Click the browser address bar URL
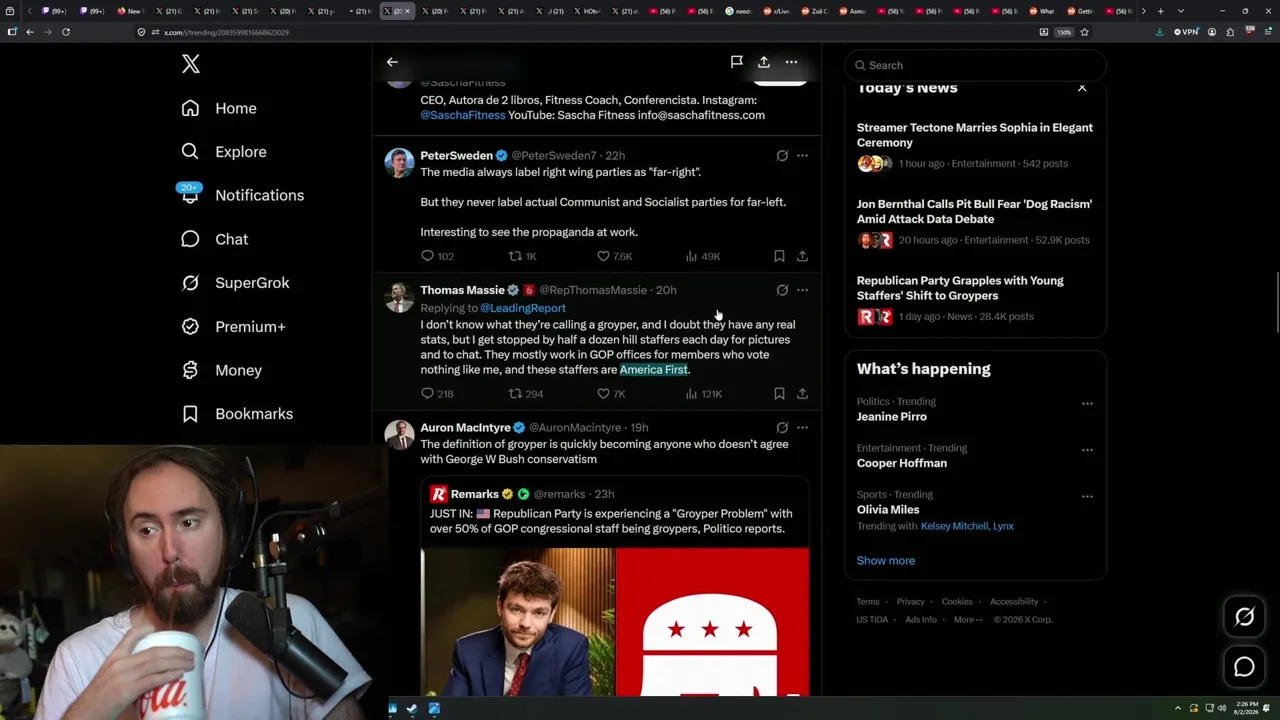 pos(226,32)
